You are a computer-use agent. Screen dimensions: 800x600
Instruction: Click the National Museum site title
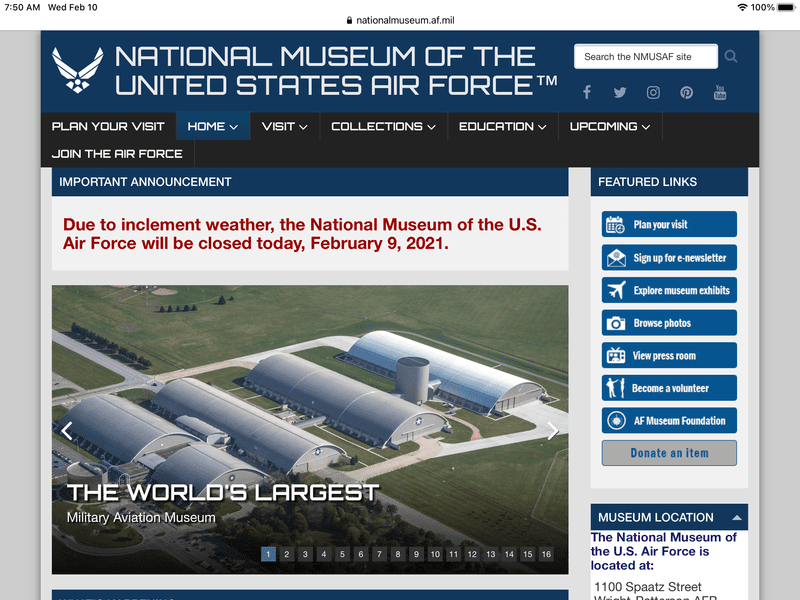pos(336,70)
